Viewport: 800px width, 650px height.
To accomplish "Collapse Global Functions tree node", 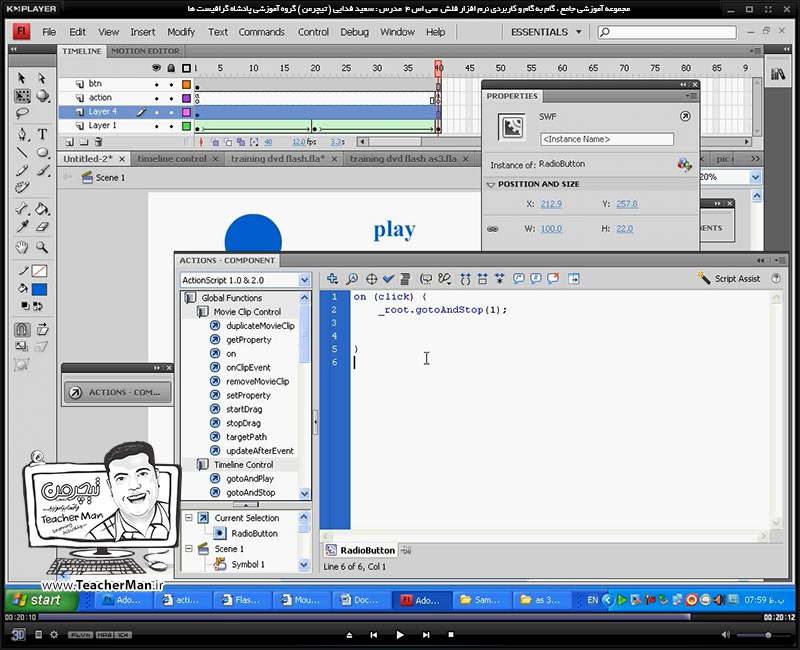I will coord(190,298).
